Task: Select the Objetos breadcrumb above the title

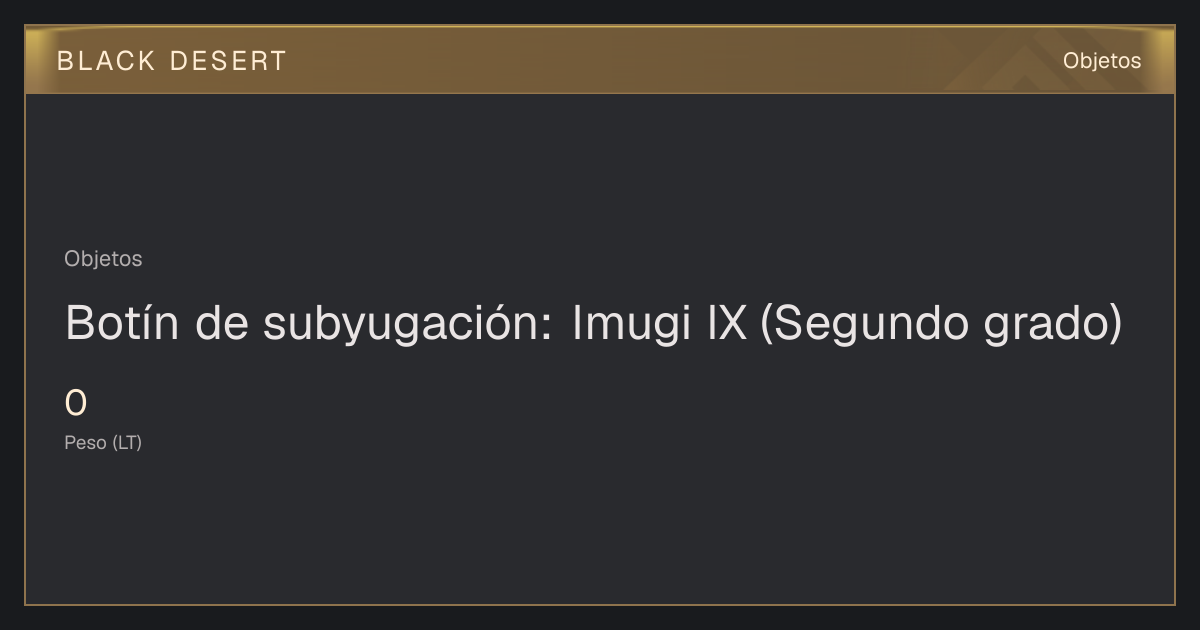Action: (x=103, y=259)
